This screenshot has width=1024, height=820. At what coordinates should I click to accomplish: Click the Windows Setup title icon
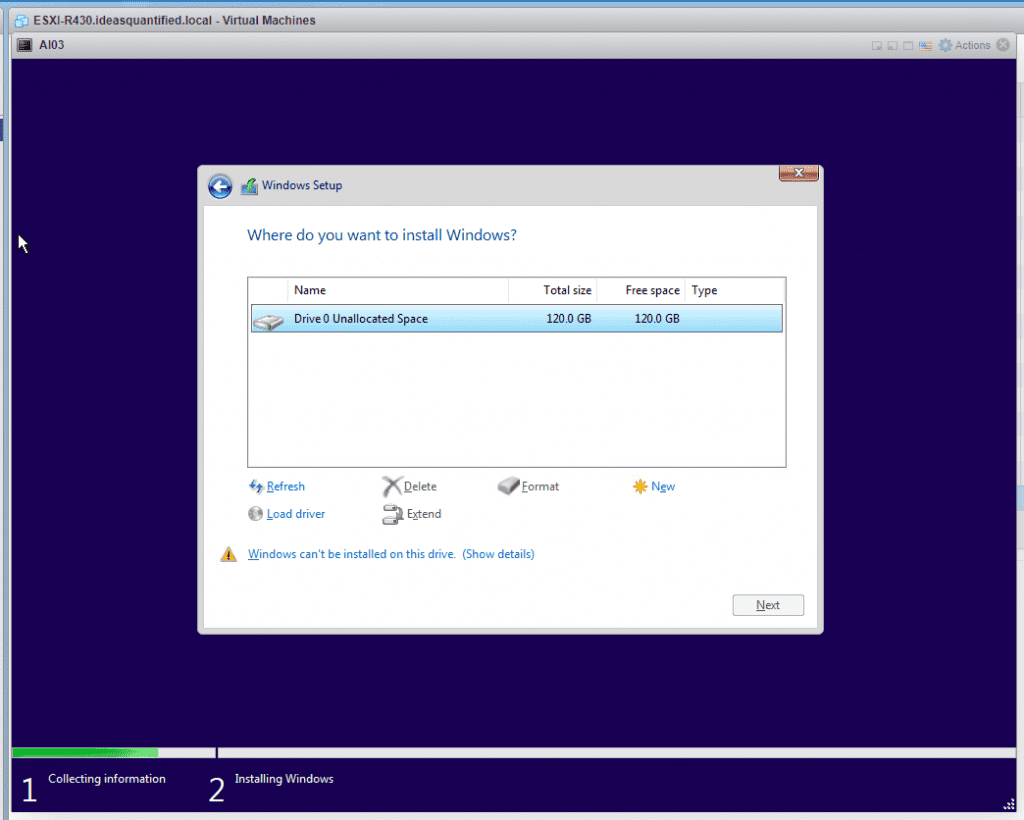[x=249, y=186]
